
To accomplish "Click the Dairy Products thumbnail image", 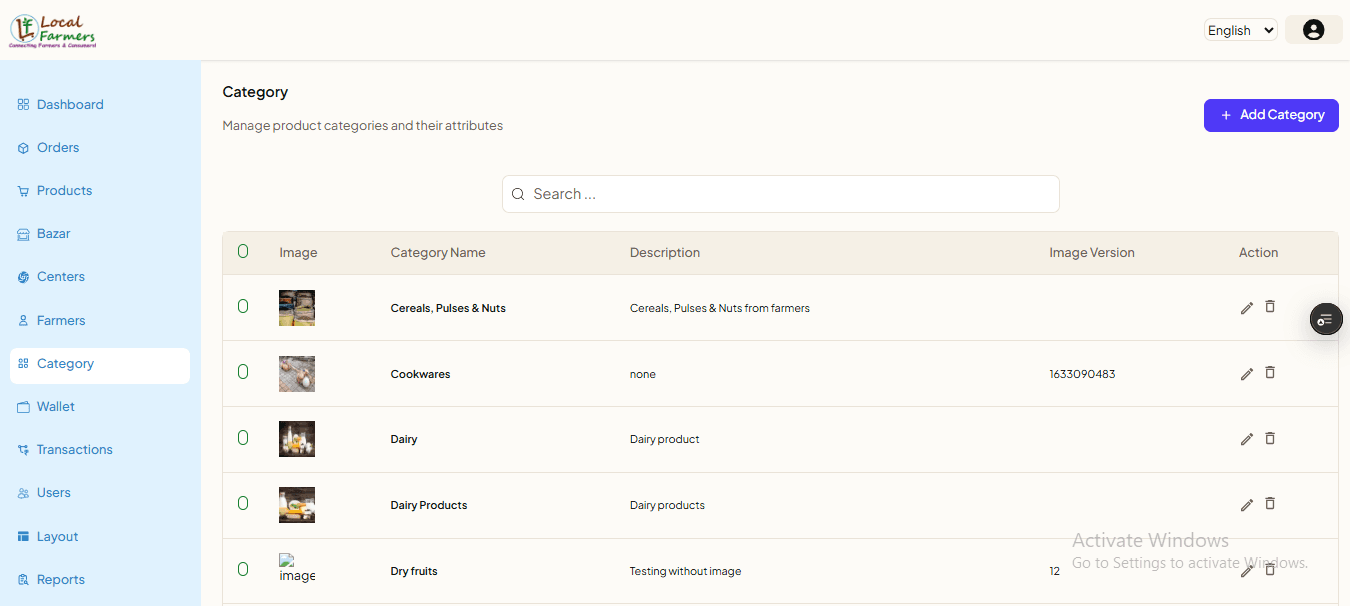I will click(297, 505).
